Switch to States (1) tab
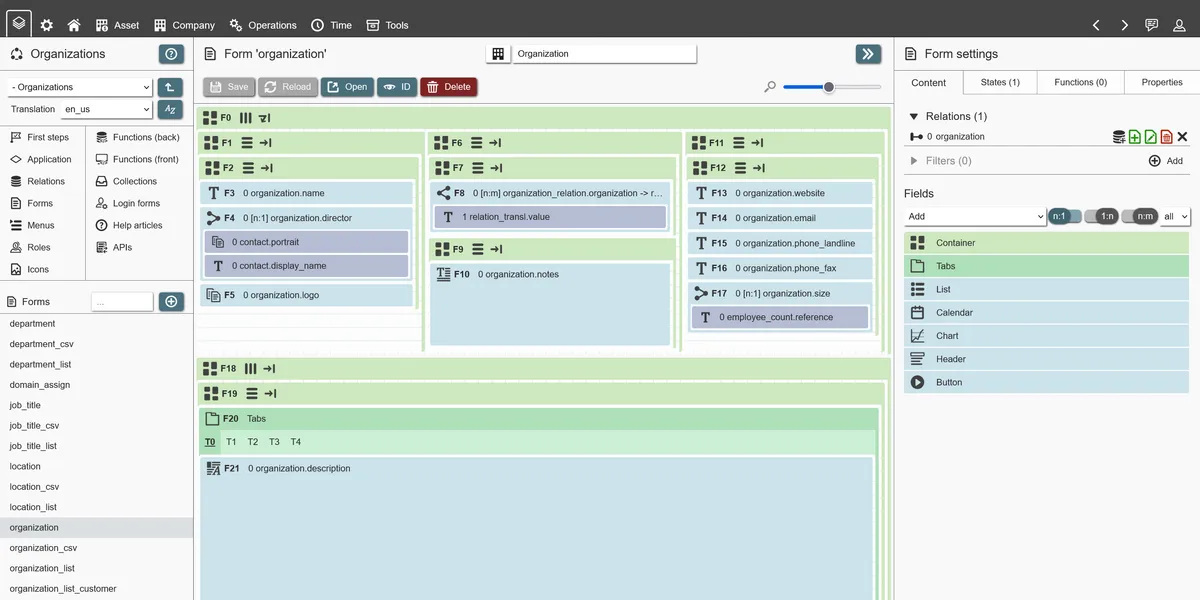1200x600 pixels. point(1000,82)
